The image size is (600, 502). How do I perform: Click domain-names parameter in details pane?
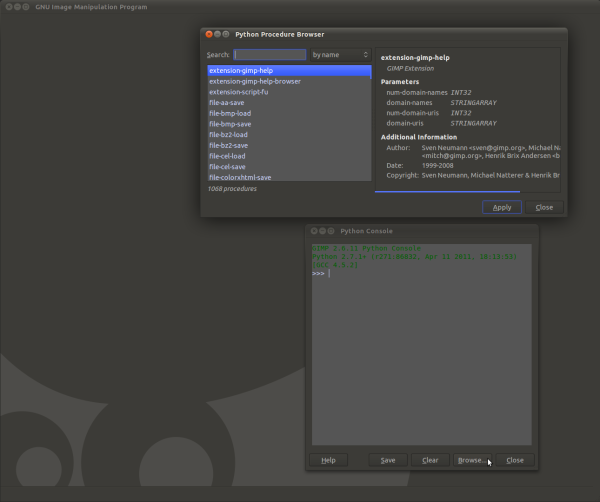coord(409,103)
